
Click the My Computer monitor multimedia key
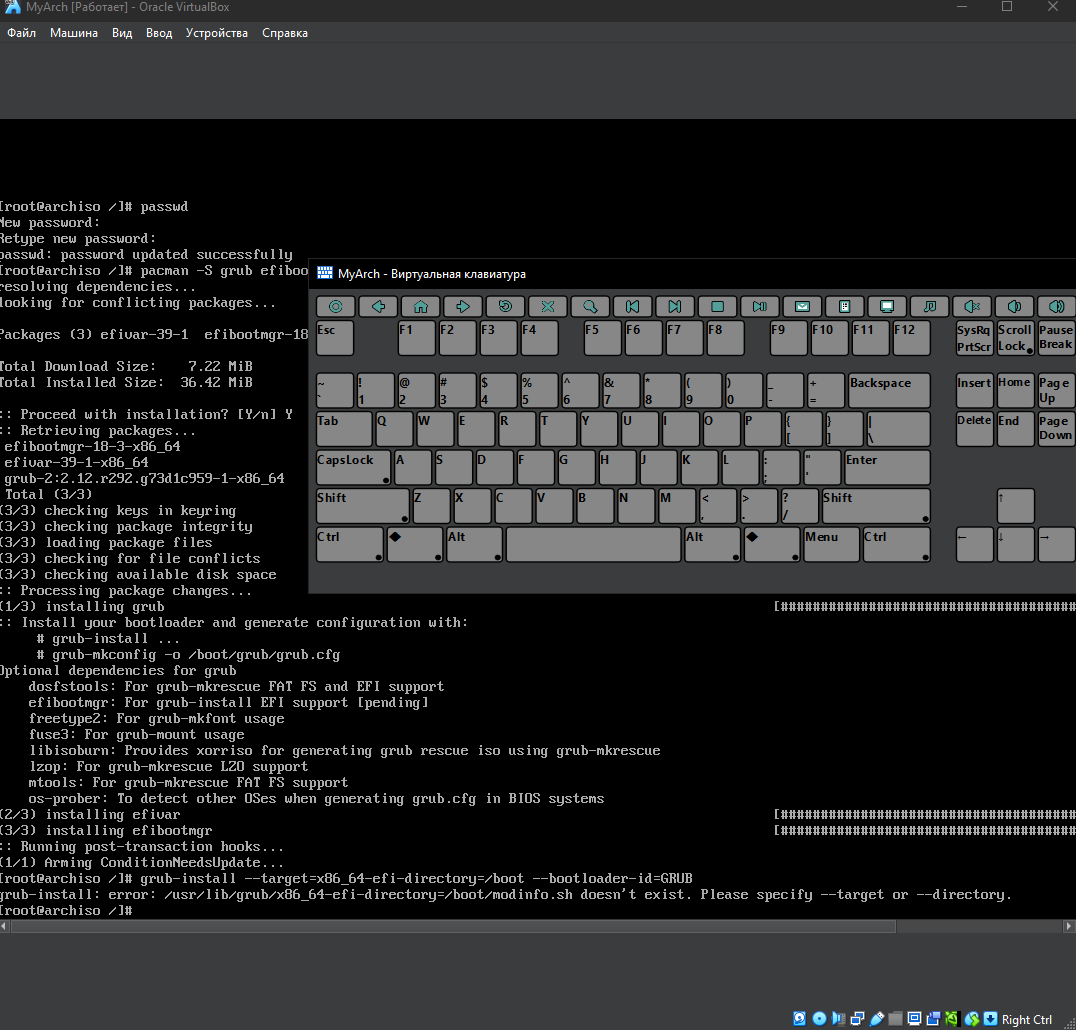[887, 306]
